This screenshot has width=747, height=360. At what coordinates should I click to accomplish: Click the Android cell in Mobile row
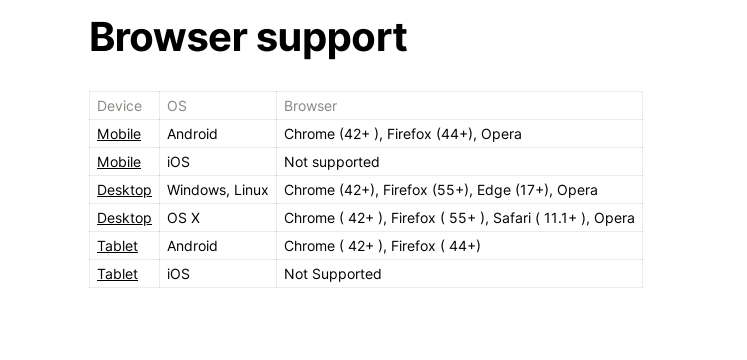[x=218, y=134]
